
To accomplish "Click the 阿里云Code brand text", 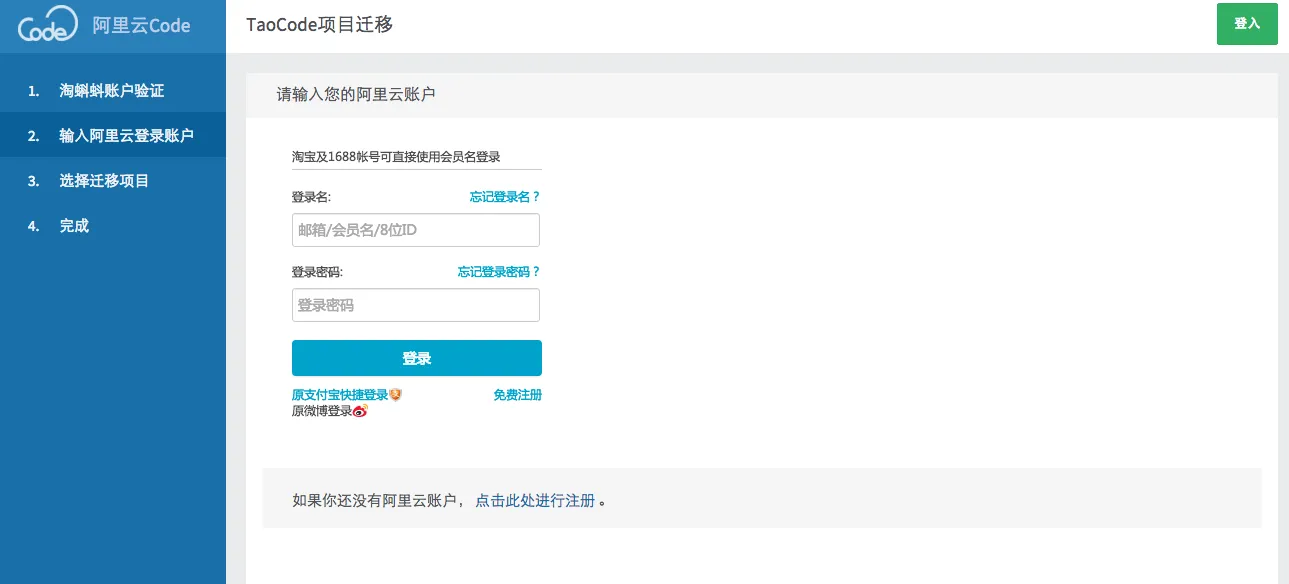I will (x=141, y=26).
